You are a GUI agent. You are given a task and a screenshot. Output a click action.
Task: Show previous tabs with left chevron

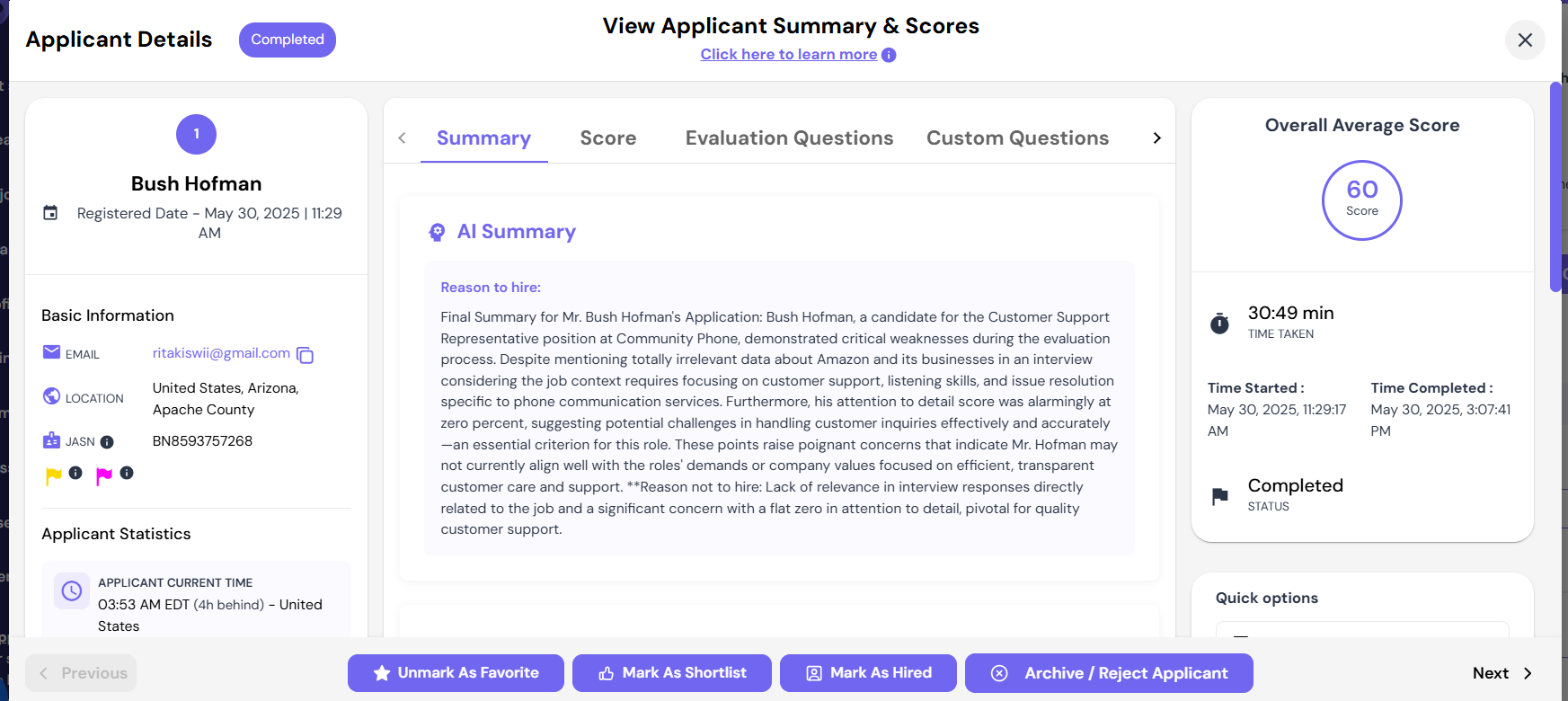402,138
